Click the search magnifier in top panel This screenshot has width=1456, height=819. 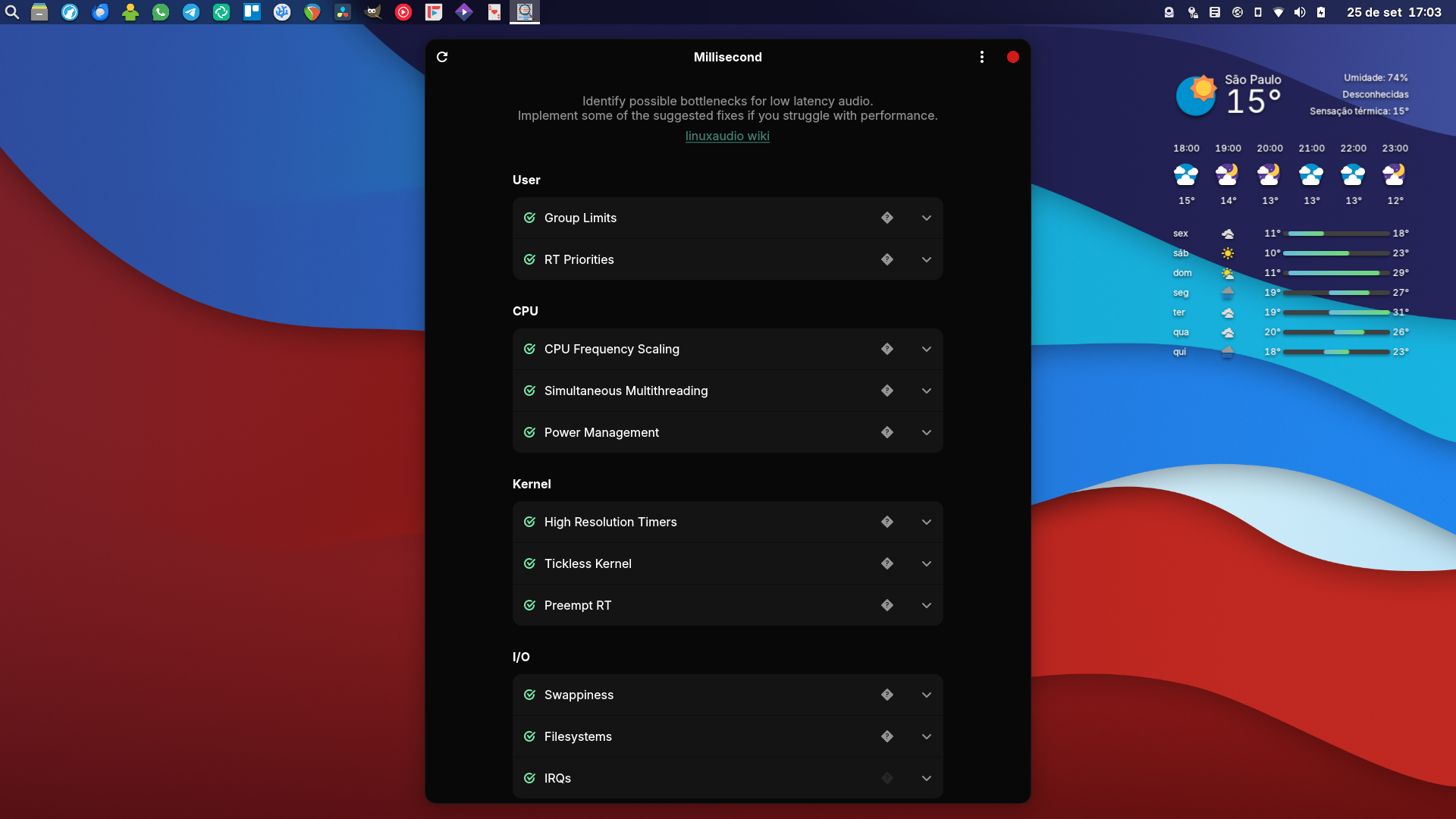12,12
